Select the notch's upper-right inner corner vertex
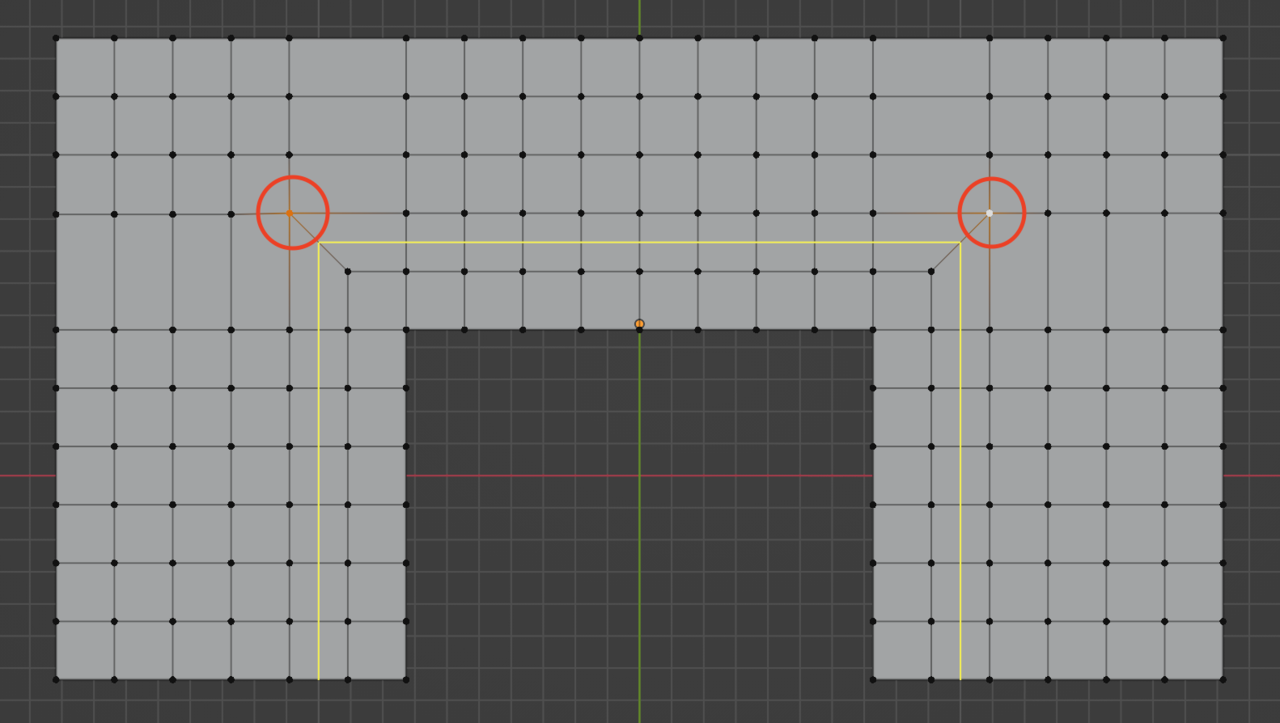The width and height of the screenshot is (1280, 723). click(873, 329)
